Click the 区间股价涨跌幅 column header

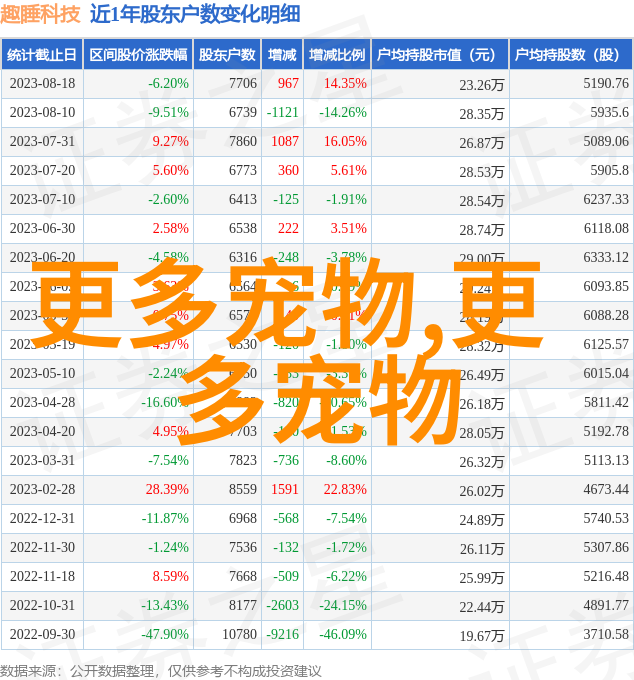(x=138, y=55)
